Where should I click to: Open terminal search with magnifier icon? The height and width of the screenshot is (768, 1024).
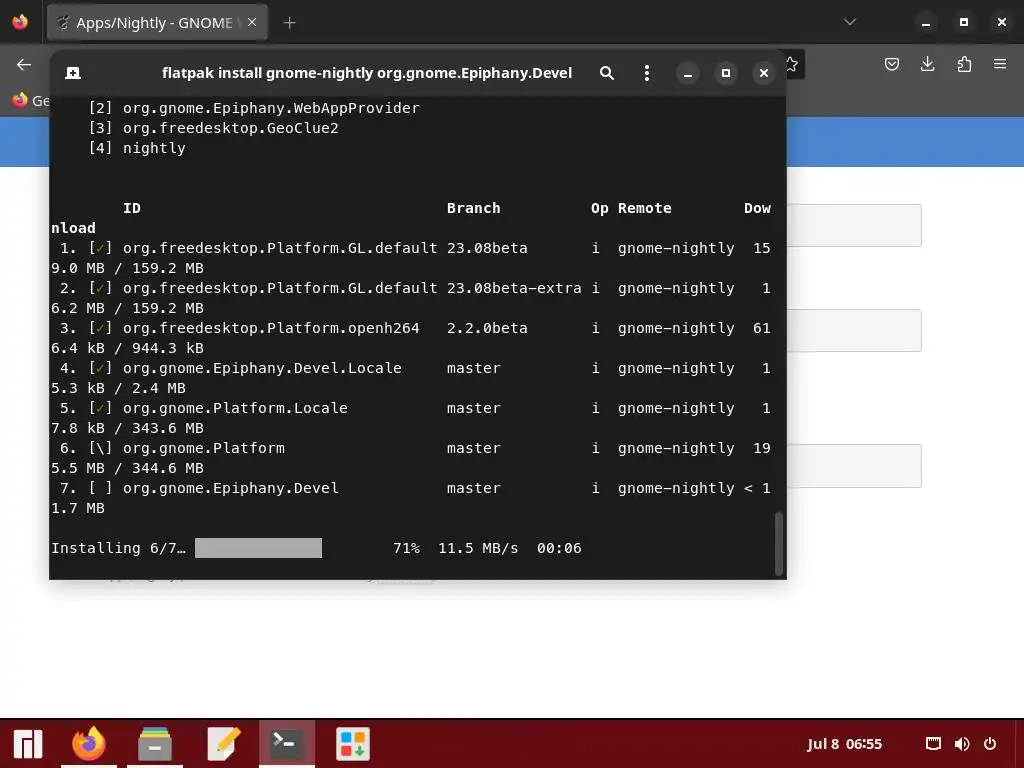pyautogui.click(x=607, y=72)
